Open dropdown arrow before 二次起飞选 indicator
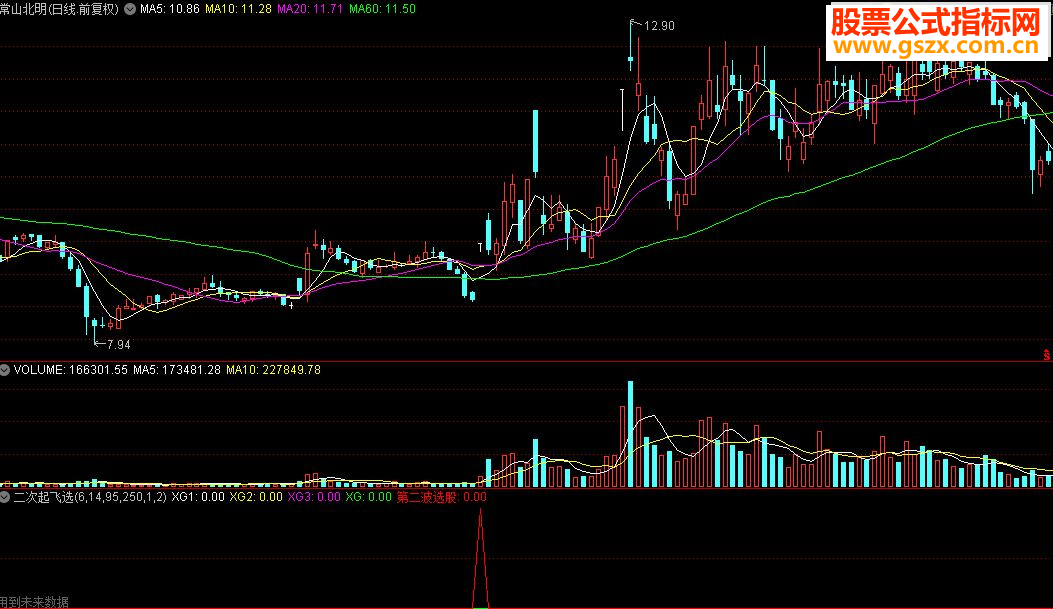 pos(5,498)
